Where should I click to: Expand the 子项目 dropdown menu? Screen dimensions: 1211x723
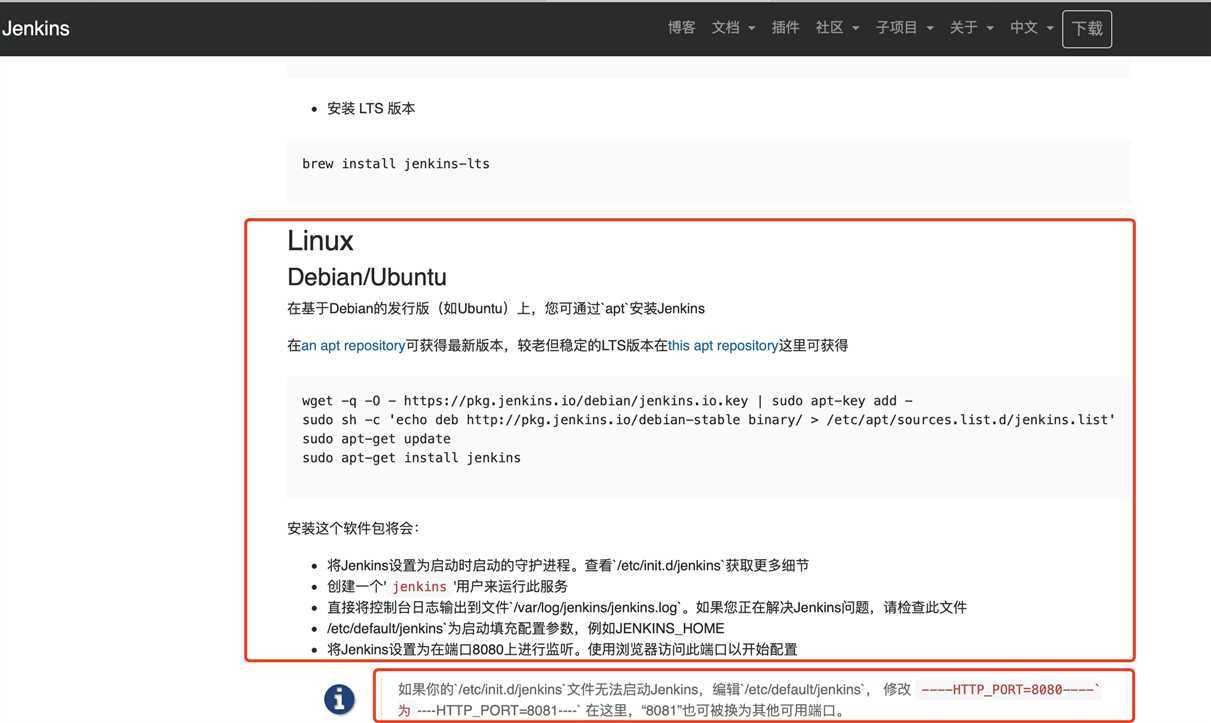(x=905, y=28)
